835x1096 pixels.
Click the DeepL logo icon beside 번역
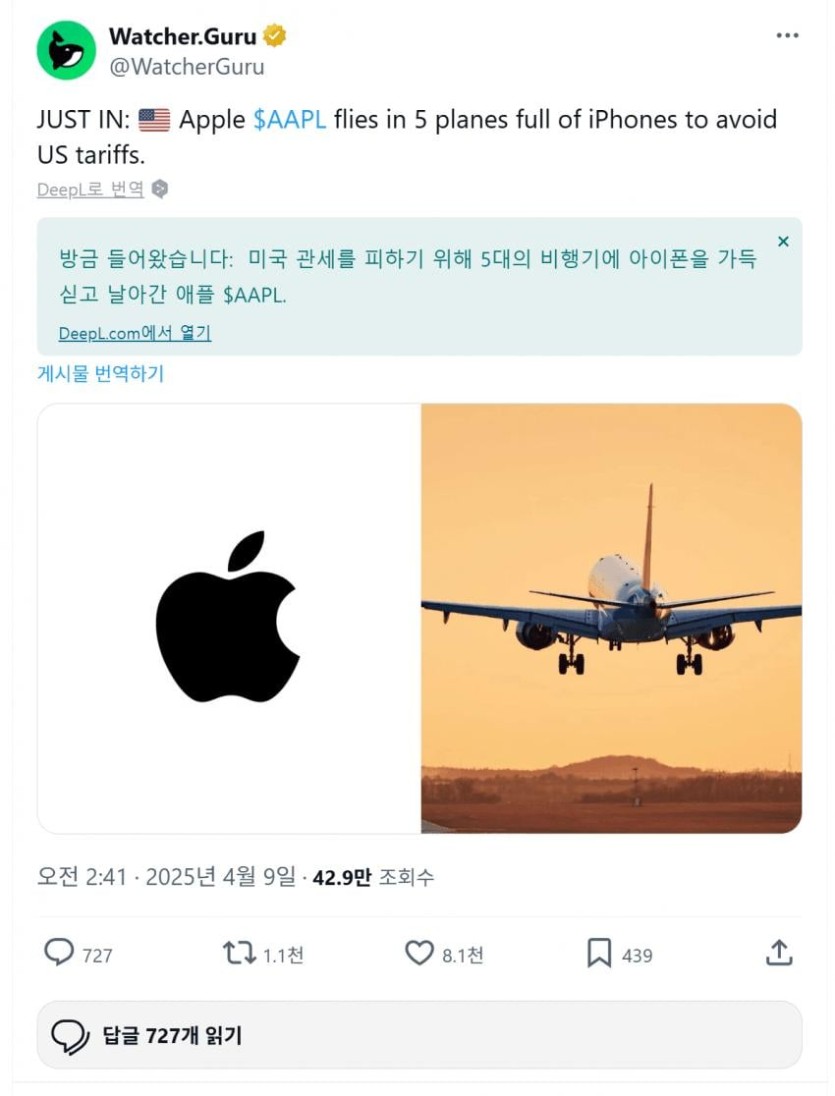click(x=160, y=189)
